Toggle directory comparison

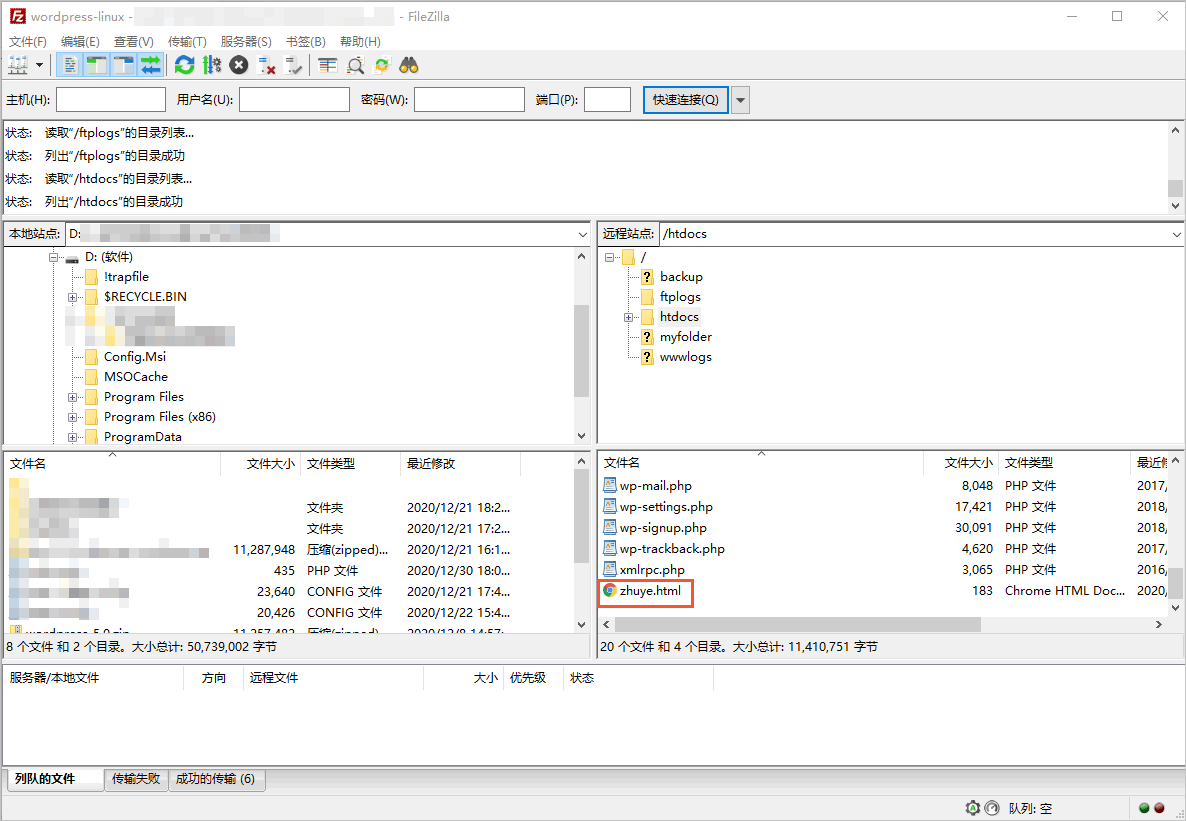[355, 66]
